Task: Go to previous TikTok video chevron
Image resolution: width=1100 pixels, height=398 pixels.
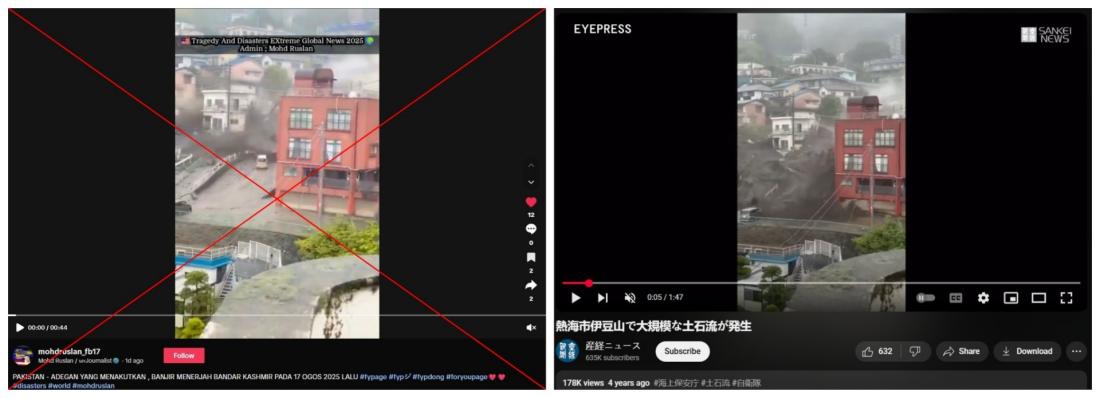Action: point(531,166)
